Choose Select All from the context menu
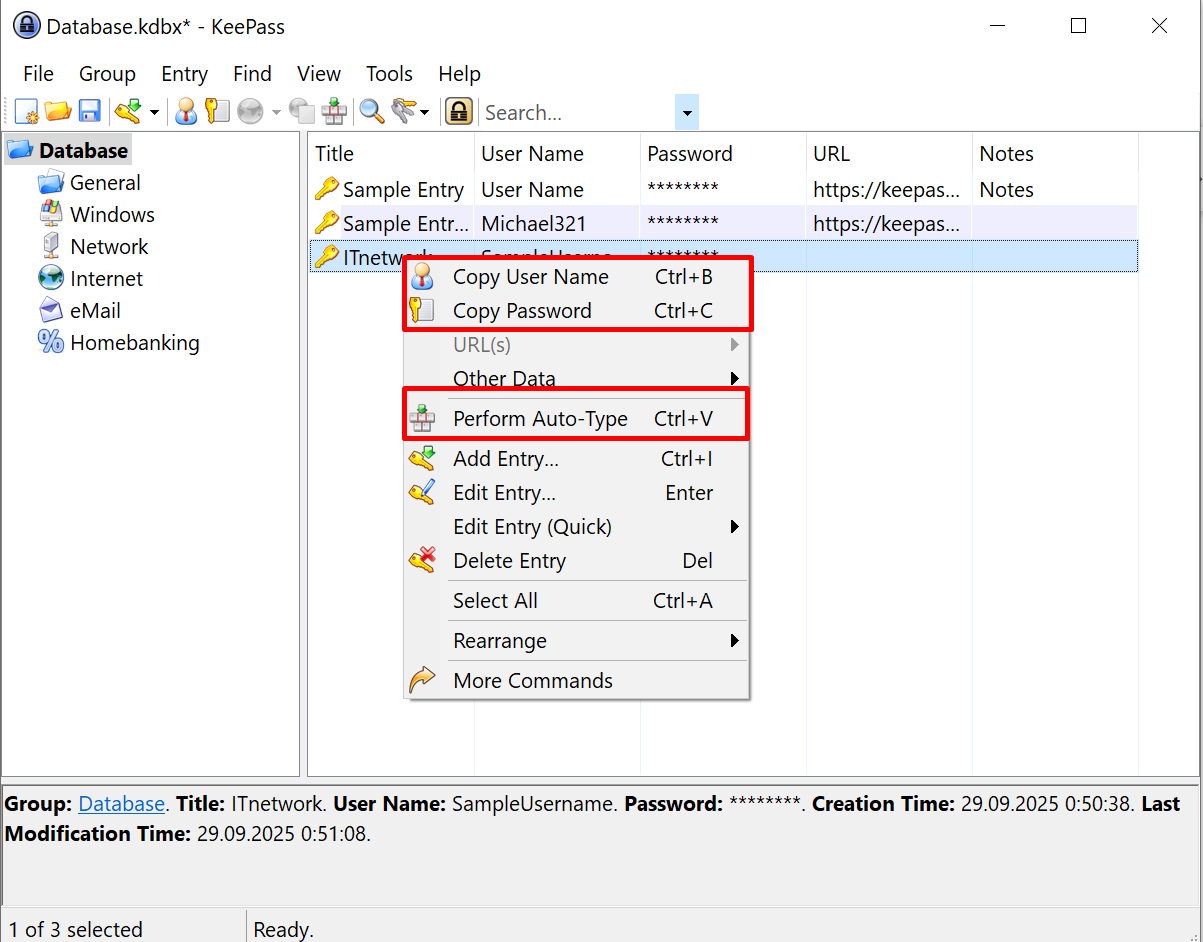The image size is (1203, 942). [495, 600]
